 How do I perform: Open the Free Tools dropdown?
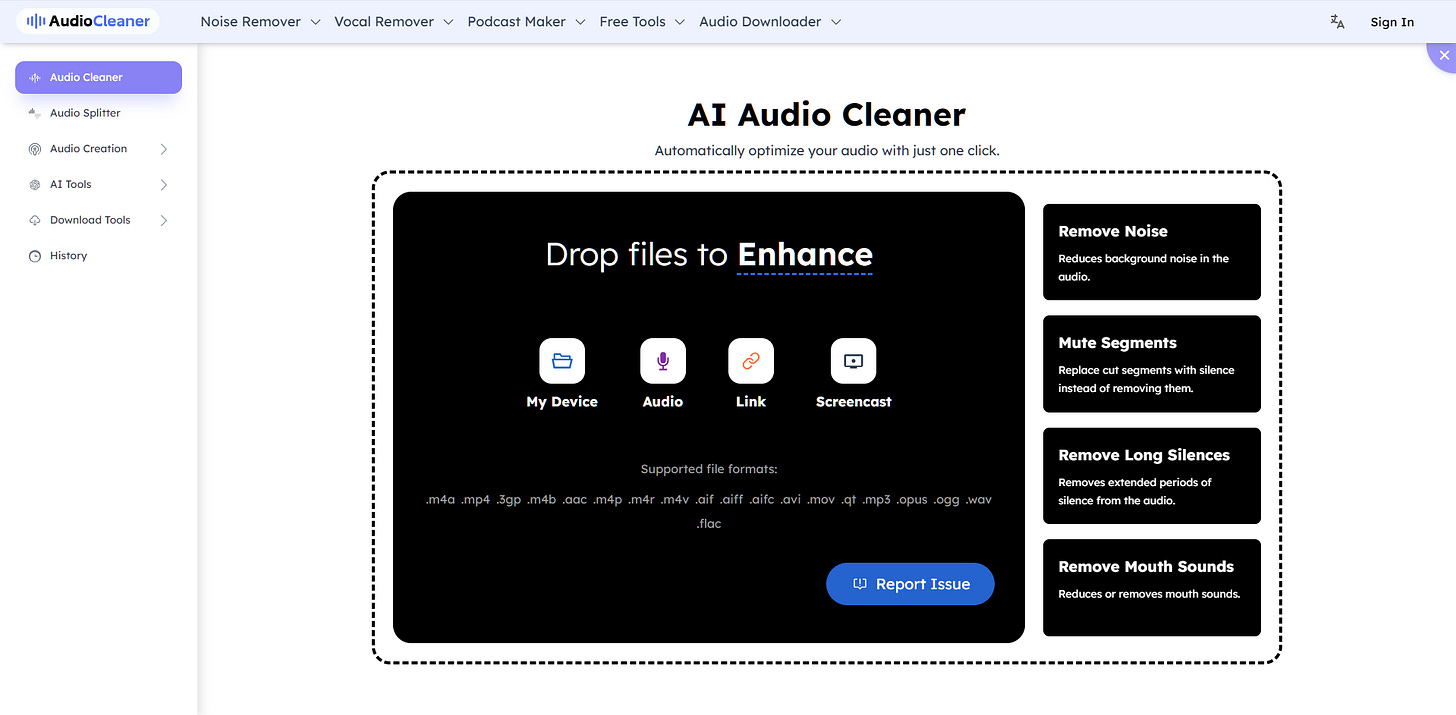pos(641,21)
